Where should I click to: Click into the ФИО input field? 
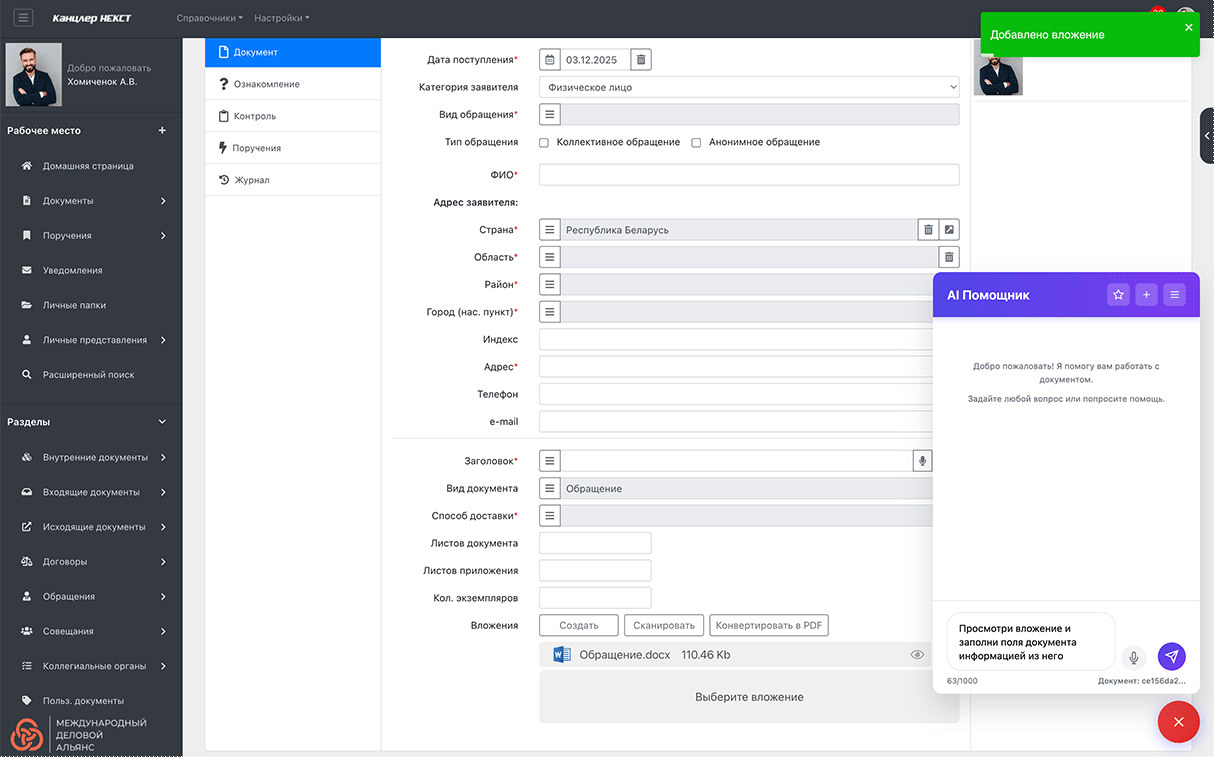click(748, 175)
